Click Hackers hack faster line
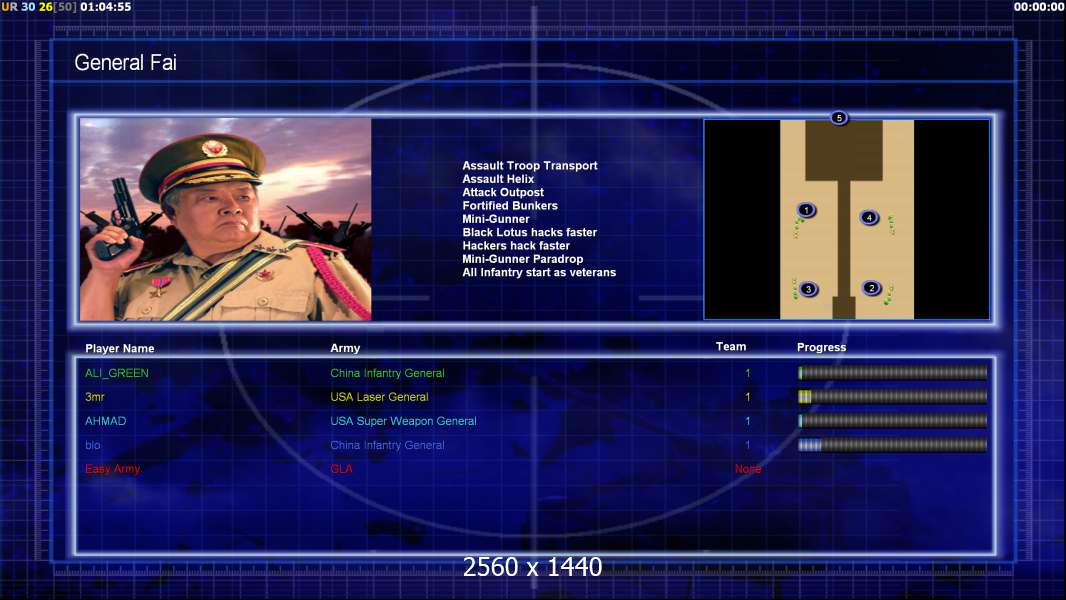 (x=516, y=245)
